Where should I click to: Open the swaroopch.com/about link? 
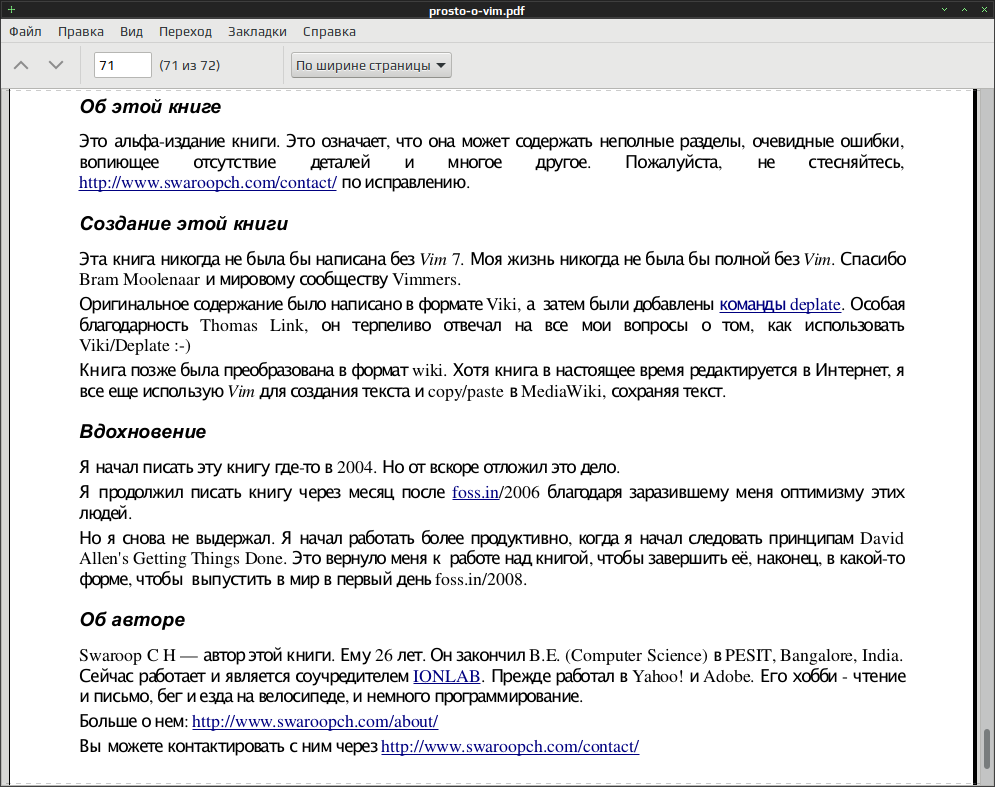click(315, 722)
